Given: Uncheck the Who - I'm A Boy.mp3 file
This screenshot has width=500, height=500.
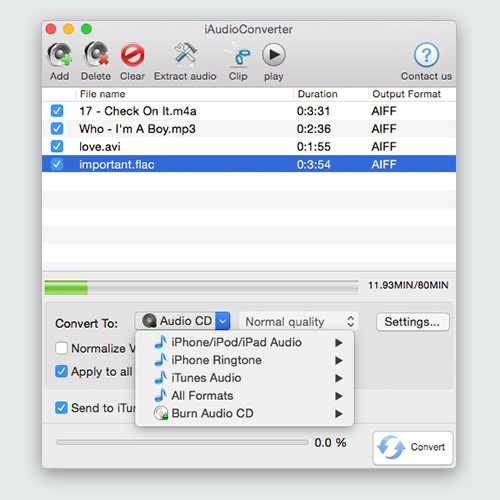Looking at the screenshot, I should 57,129.
